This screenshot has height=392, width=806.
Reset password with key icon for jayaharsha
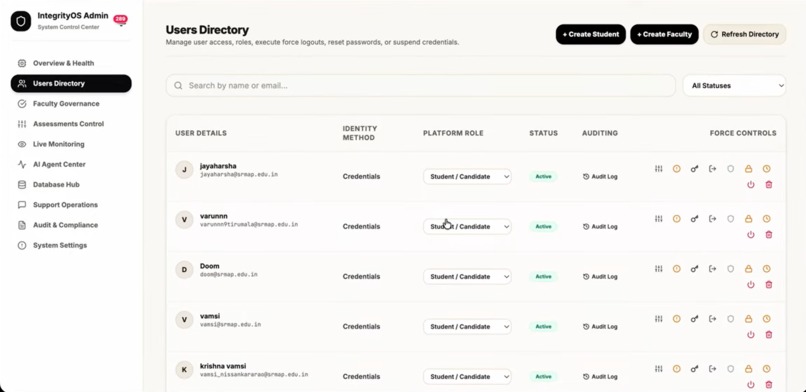click(x=694, y=169)
